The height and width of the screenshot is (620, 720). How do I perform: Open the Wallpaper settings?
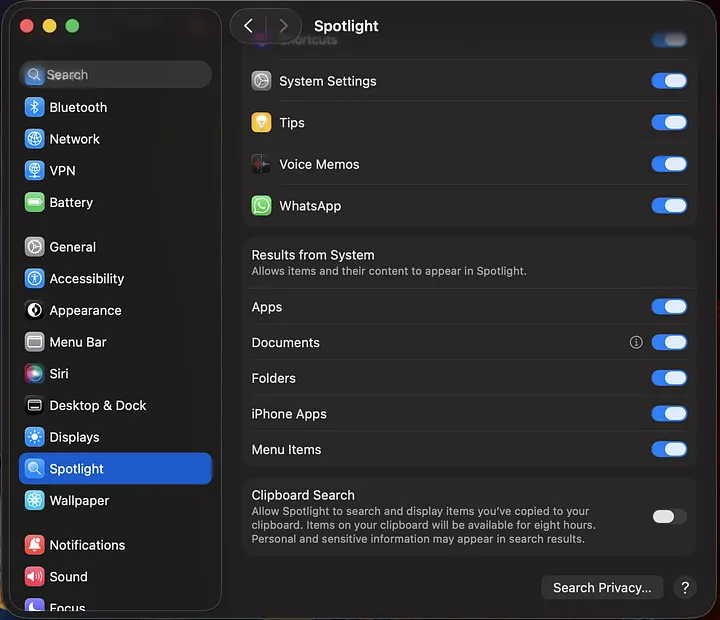[x=115, y=501]
